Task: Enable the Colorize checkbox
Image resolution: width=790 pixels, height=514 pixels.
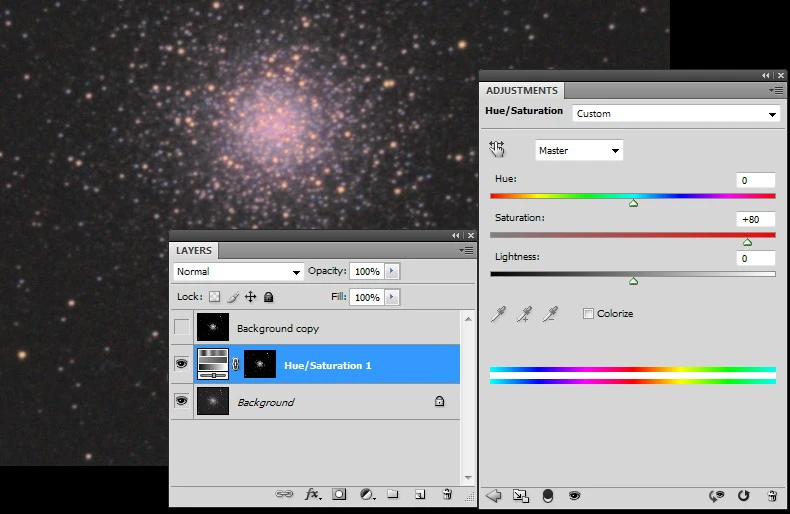Action: [588, 314]
